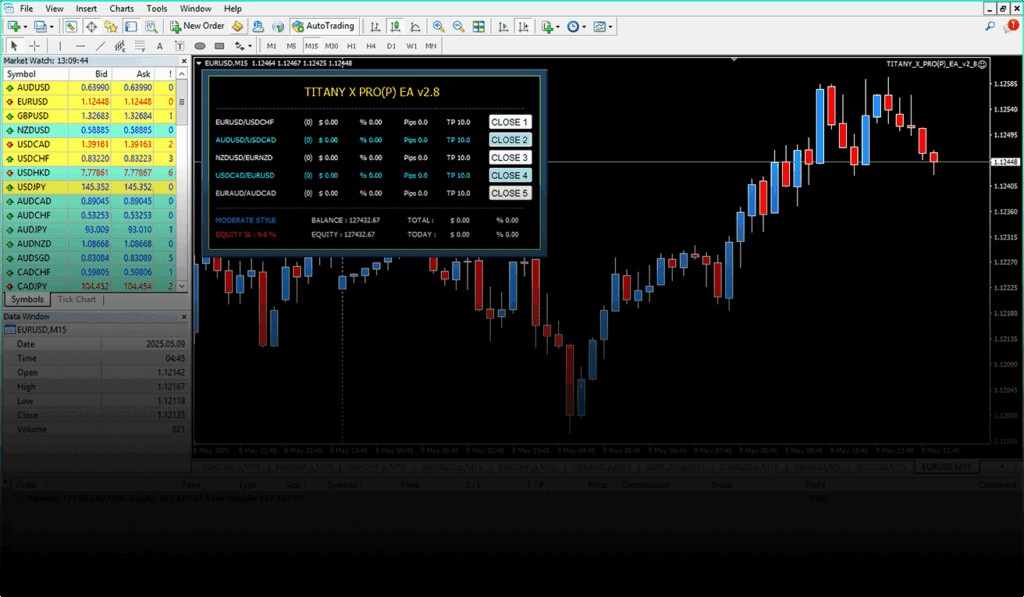Switch timeframe to W1
This screenshot has height=597, width=1024.
tap(411, 46)
